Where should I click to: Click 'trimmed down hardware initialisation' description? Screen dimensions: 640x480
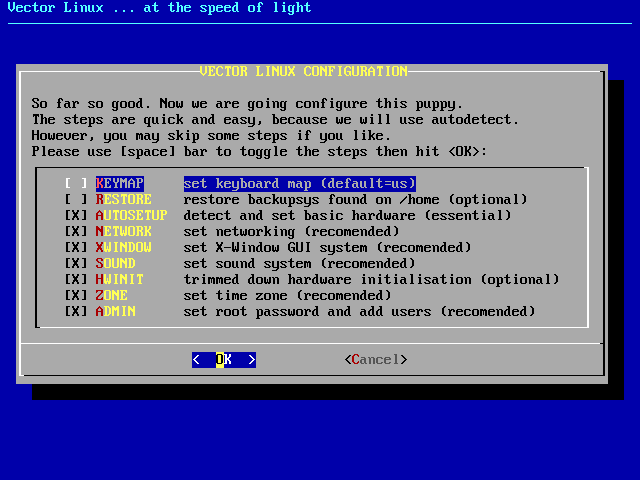click(372, 280)
